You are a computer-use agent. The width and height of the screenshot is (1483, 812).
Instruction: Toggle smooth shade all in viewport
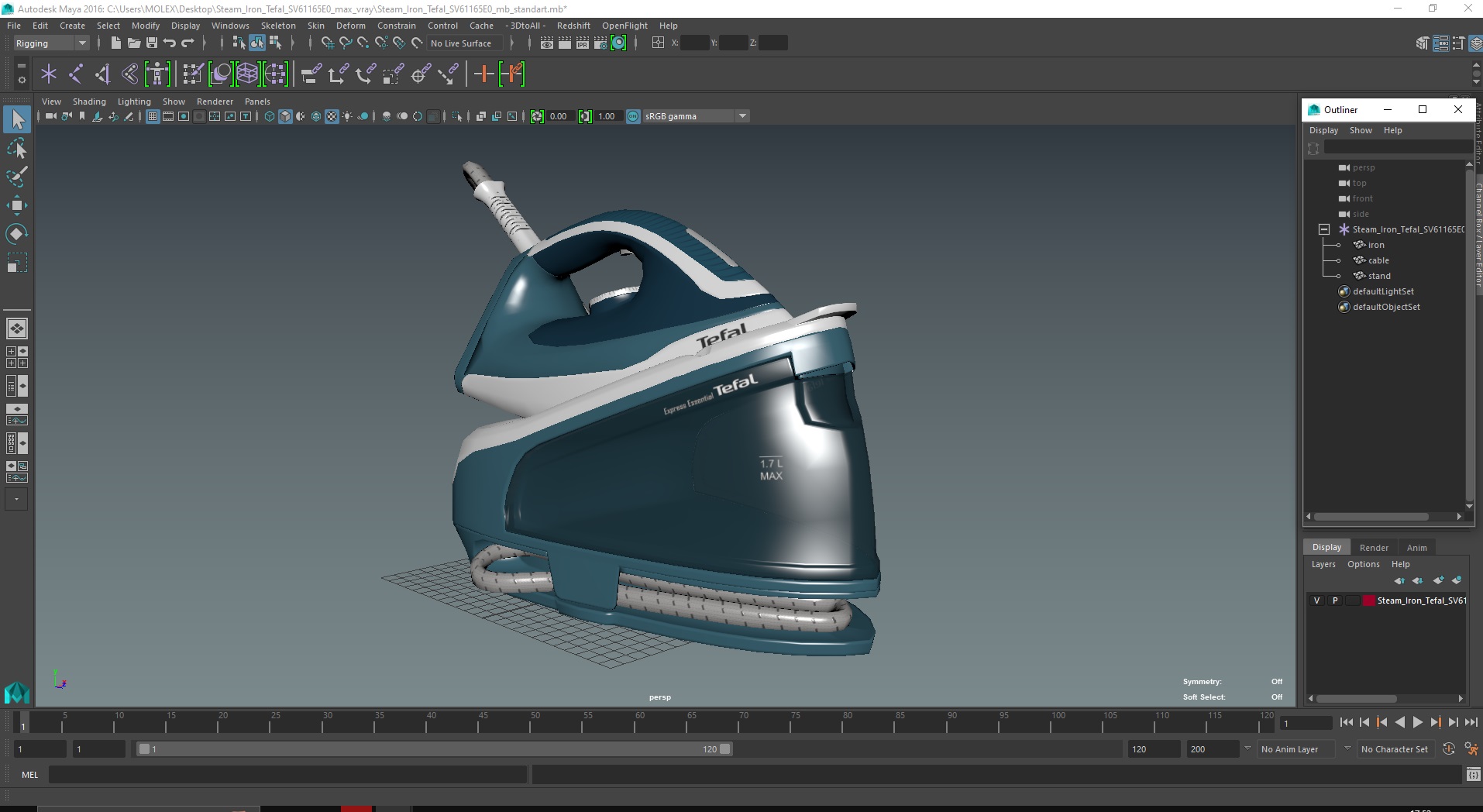point(285,116)
